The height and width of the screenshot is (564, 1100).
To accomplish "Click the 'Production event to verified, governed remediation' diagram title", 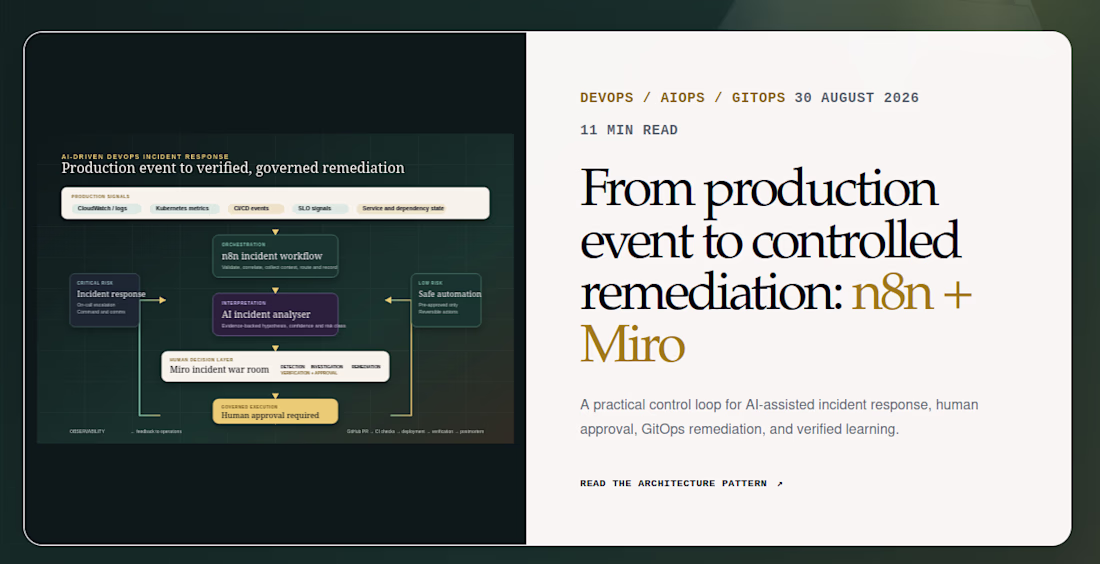I will 233,168.
